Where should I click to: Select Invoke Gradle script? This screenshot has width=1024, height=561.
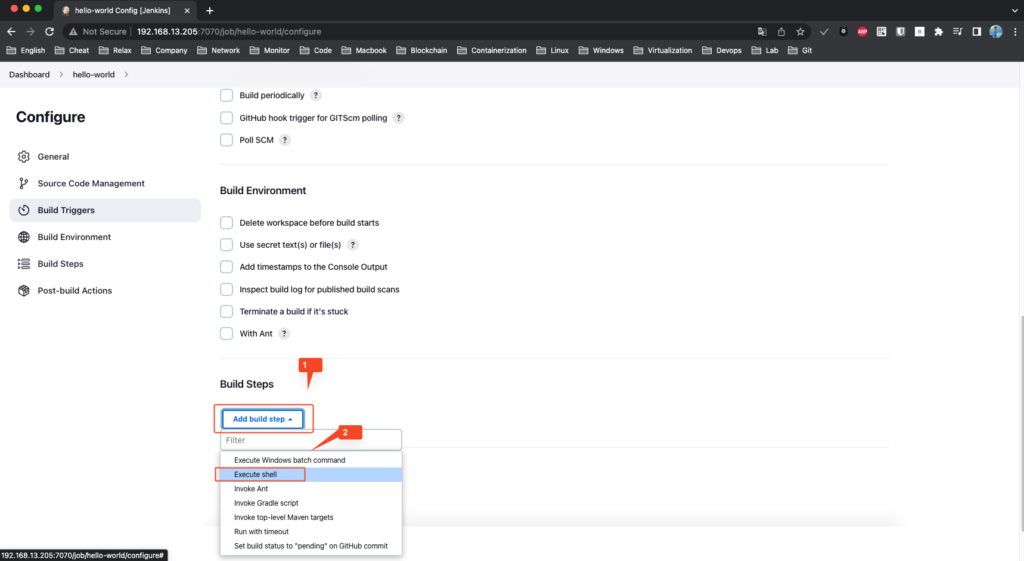click(x=311, y=504)
